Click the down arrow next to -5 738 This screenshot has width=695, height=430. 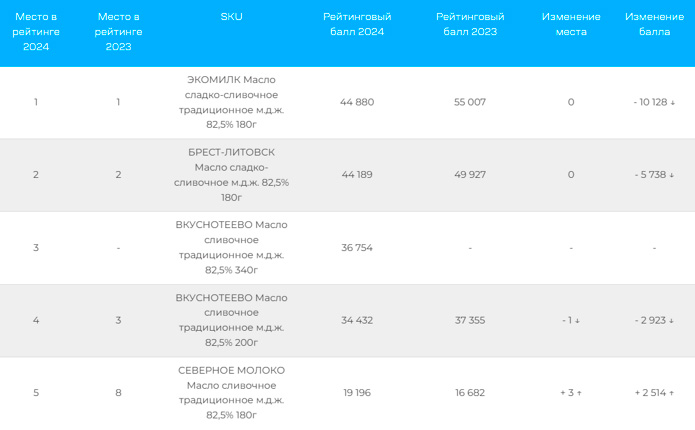coord(672,176)
